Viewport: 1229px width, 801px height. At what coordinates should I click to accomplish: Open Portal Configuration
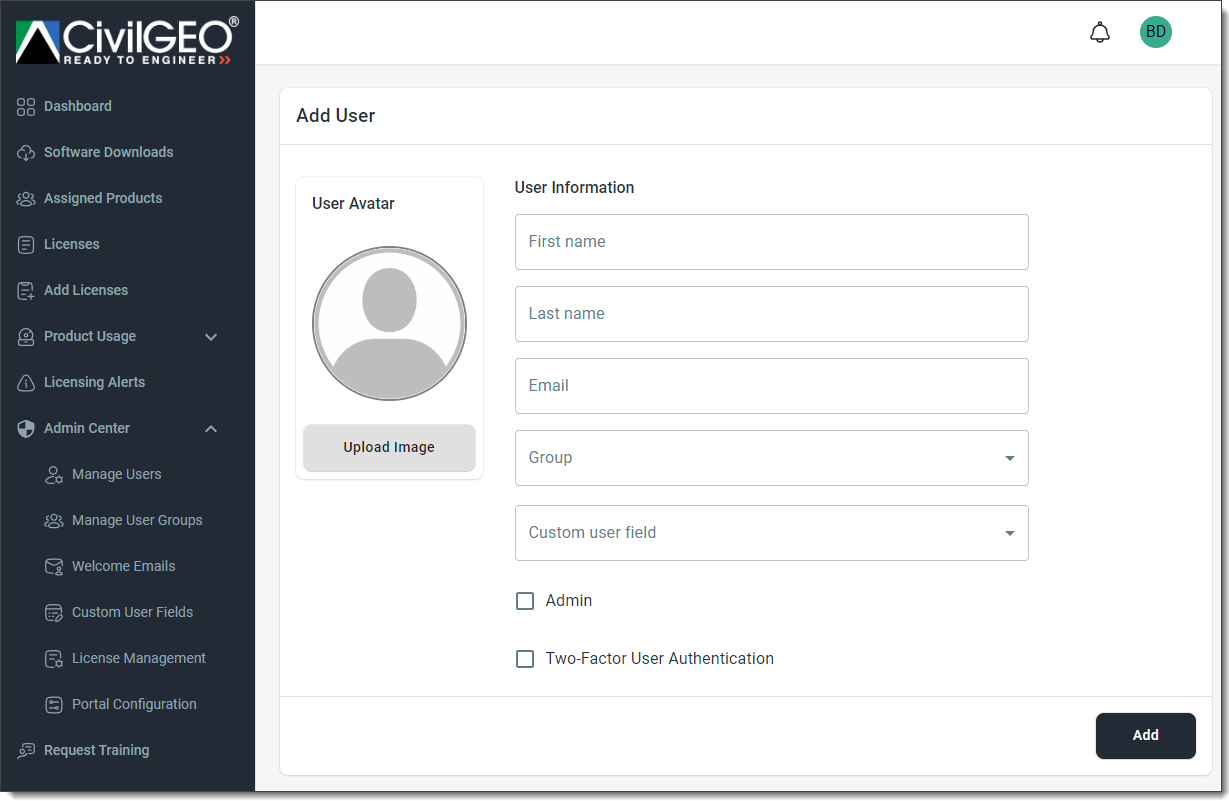click(x=134, y=704)
